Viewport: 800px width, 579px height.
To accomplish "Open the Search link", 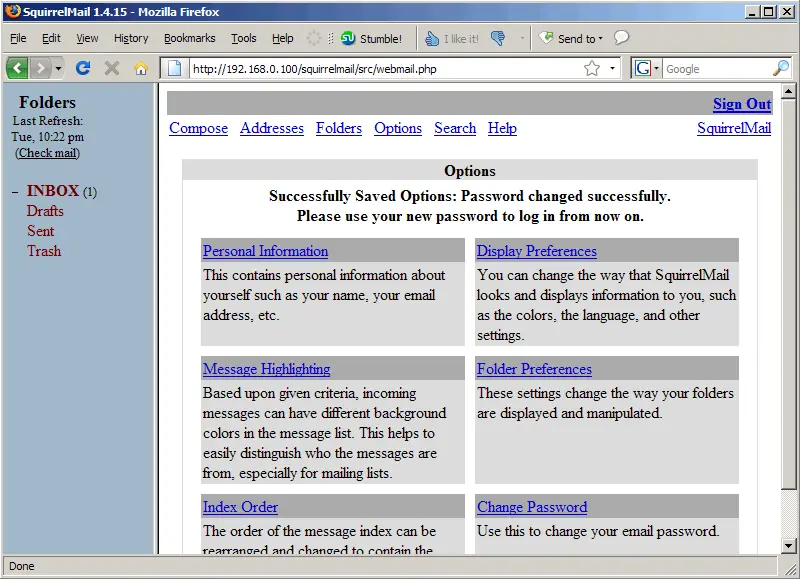I will [455, 128].
